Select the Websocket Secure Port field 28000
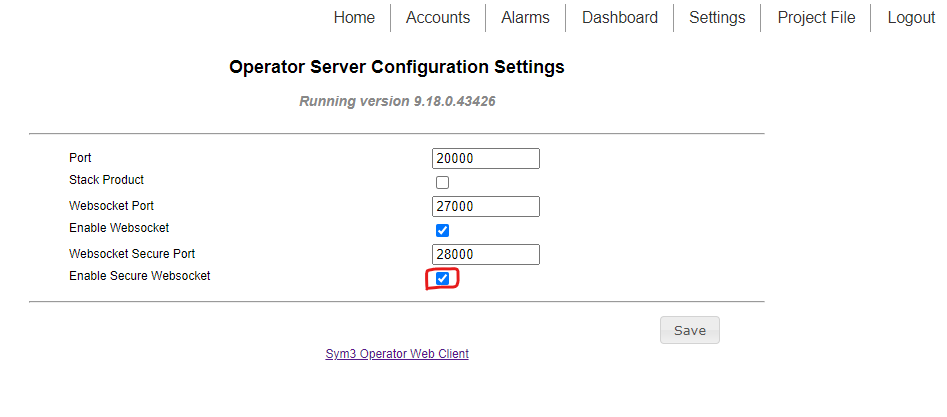Screen dimensions: 947x417 point(486,254)
